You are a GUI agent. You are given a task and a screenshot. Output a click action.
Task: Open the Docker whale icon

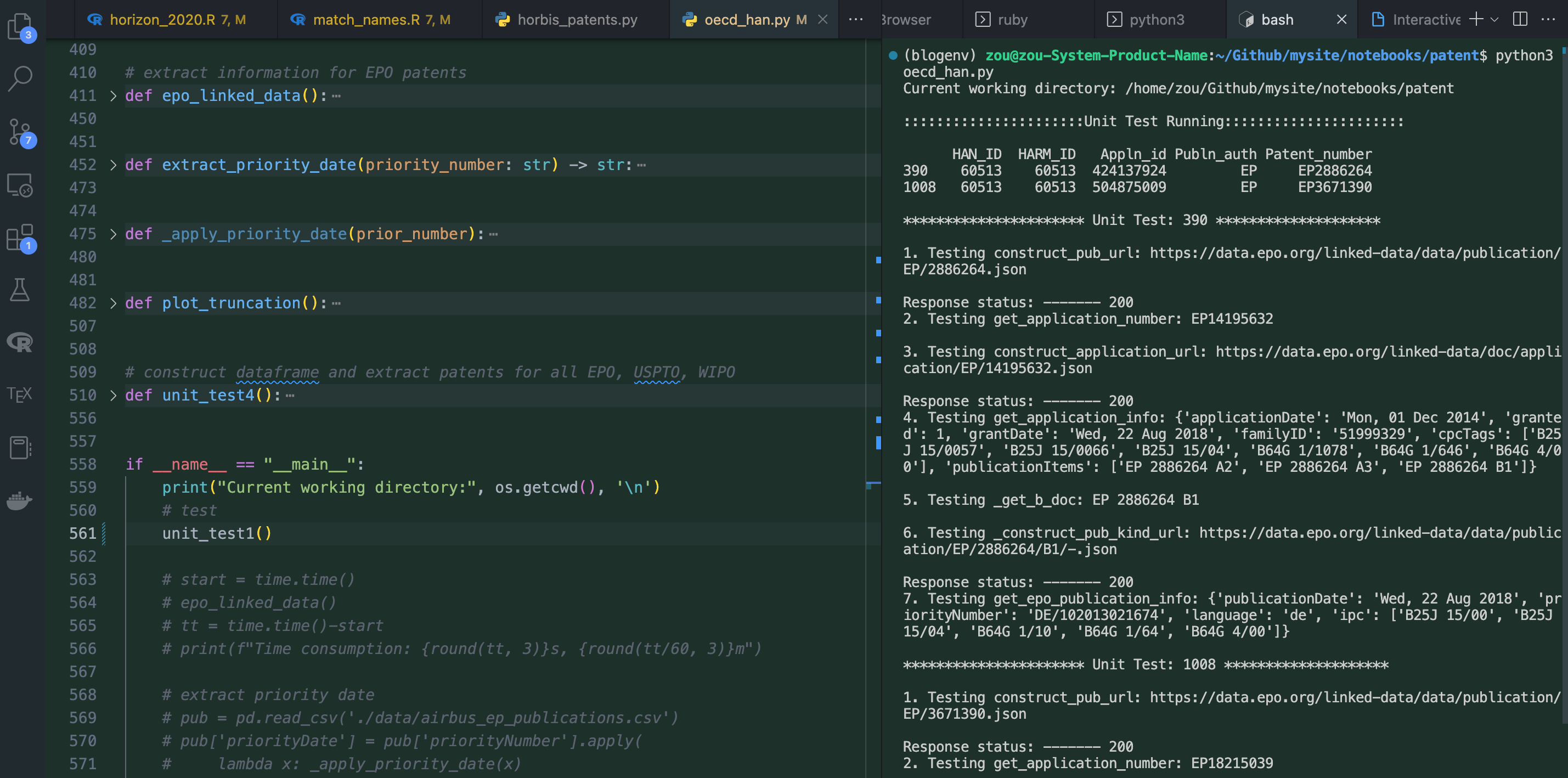click(20, 500)
